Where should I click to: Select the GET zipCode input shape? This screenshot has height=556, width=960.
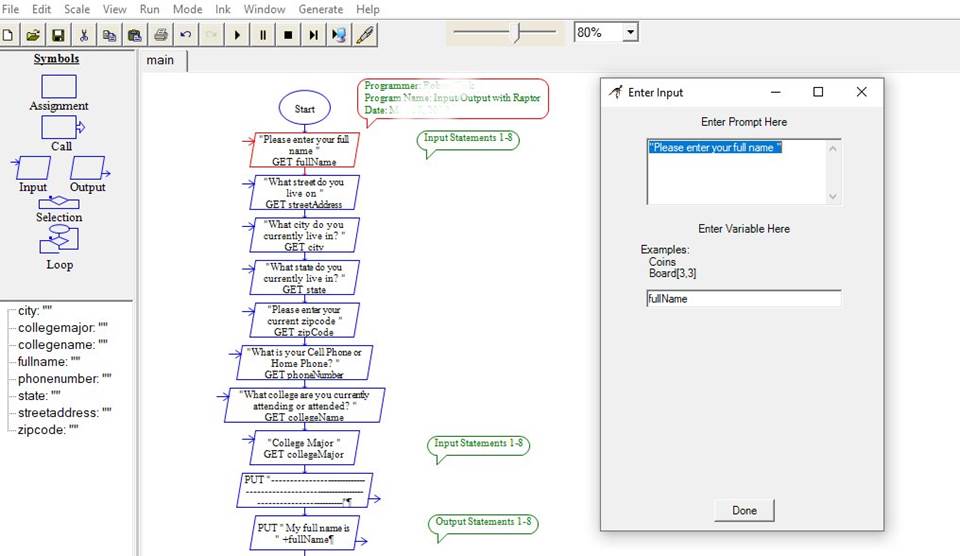coord(304,320)
